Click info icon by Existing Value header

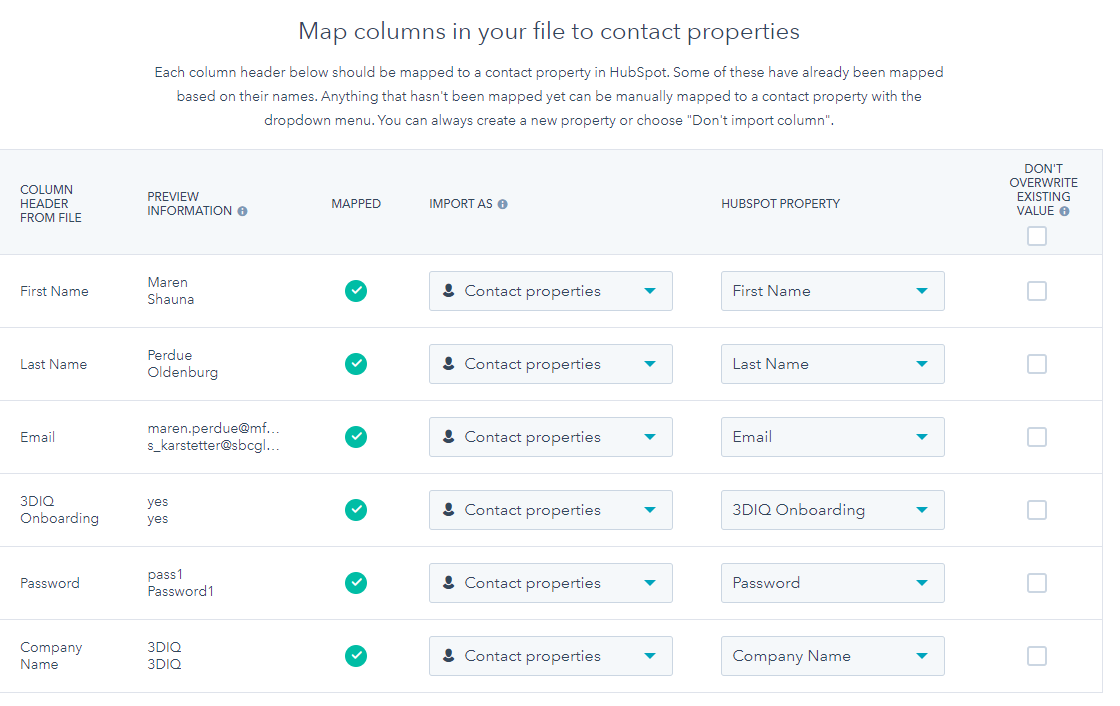1064,212
